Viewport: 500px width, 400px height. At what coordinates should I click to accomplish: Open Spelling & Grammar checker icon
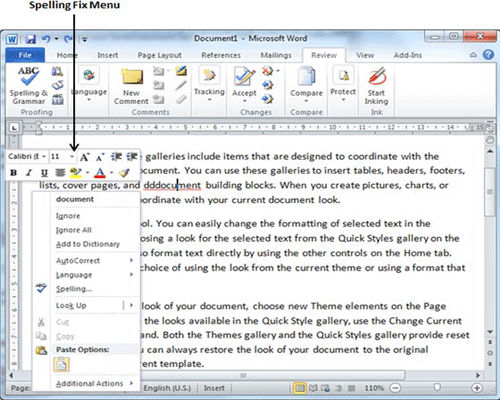coord(28,76)
